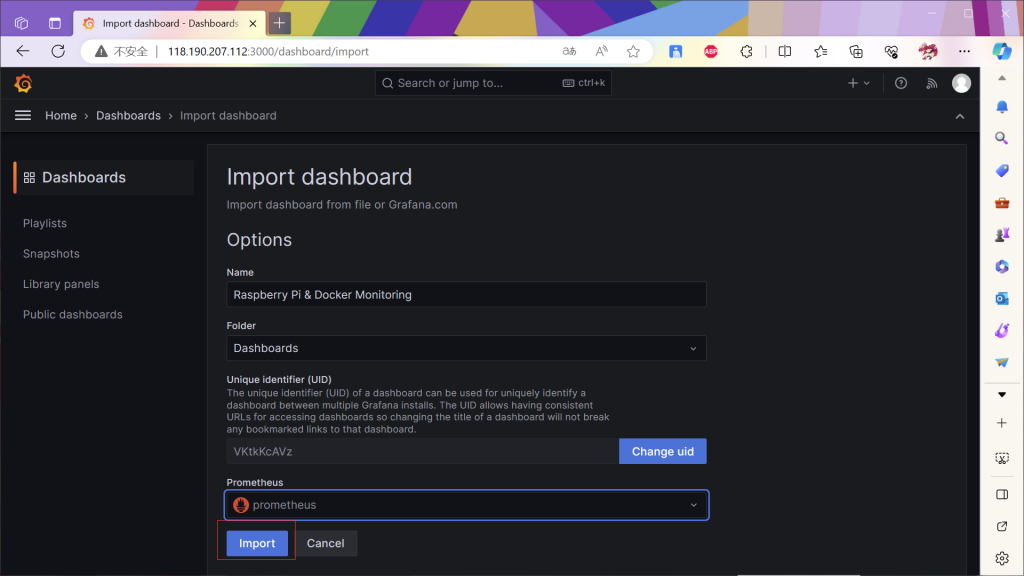
Task: Click the read aloud icon
Action: tap(601, 52)
